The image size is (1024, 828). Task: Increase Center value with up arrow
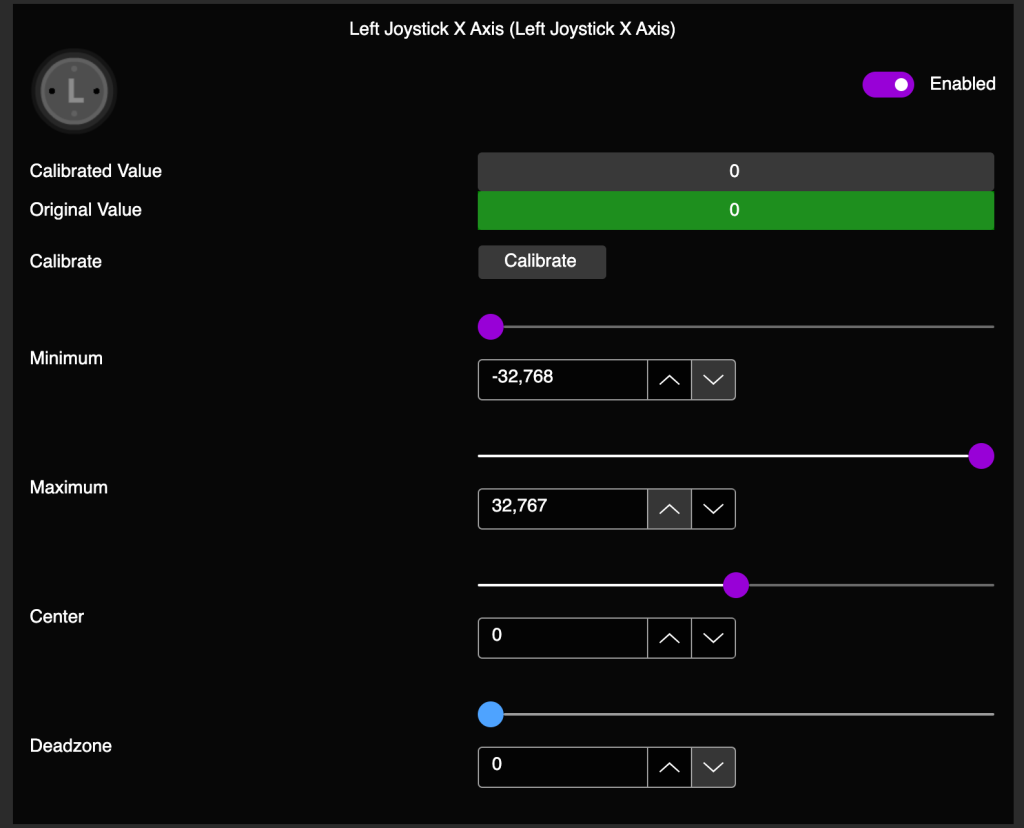coord(670,638)
